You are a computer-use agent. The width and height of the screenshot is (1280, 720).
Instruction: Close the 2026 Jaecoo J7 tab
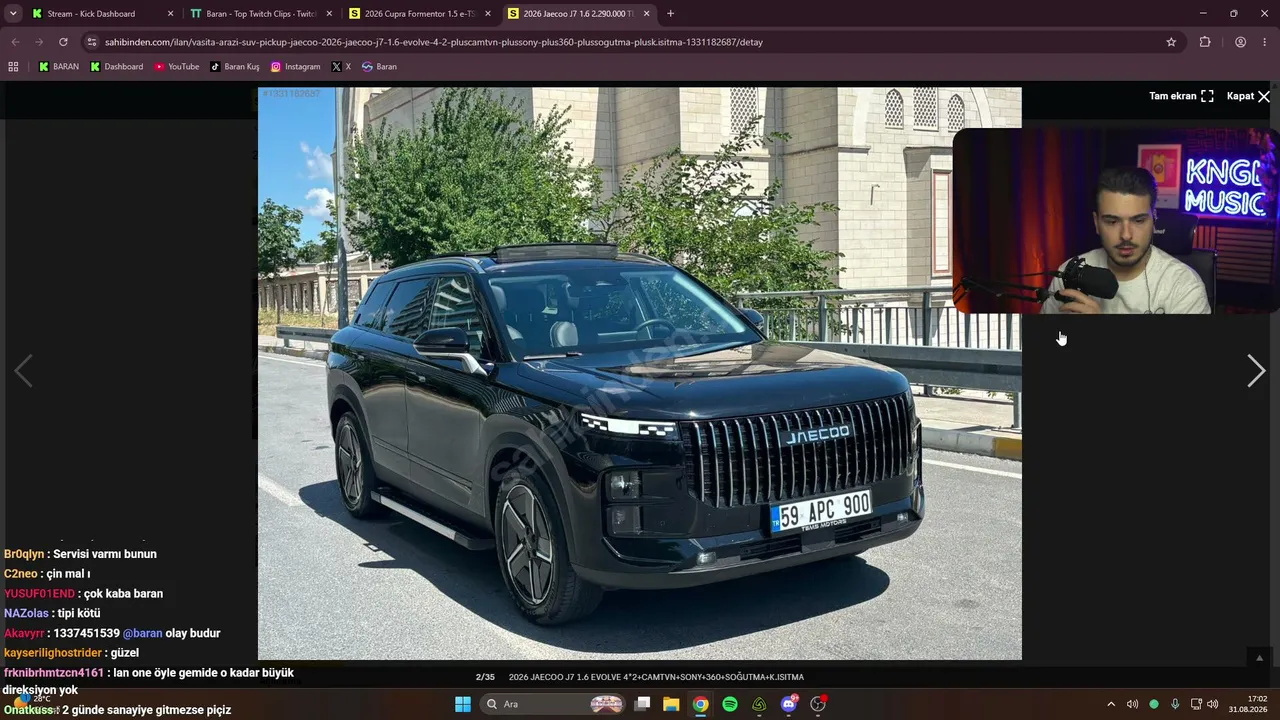(647, 14)
